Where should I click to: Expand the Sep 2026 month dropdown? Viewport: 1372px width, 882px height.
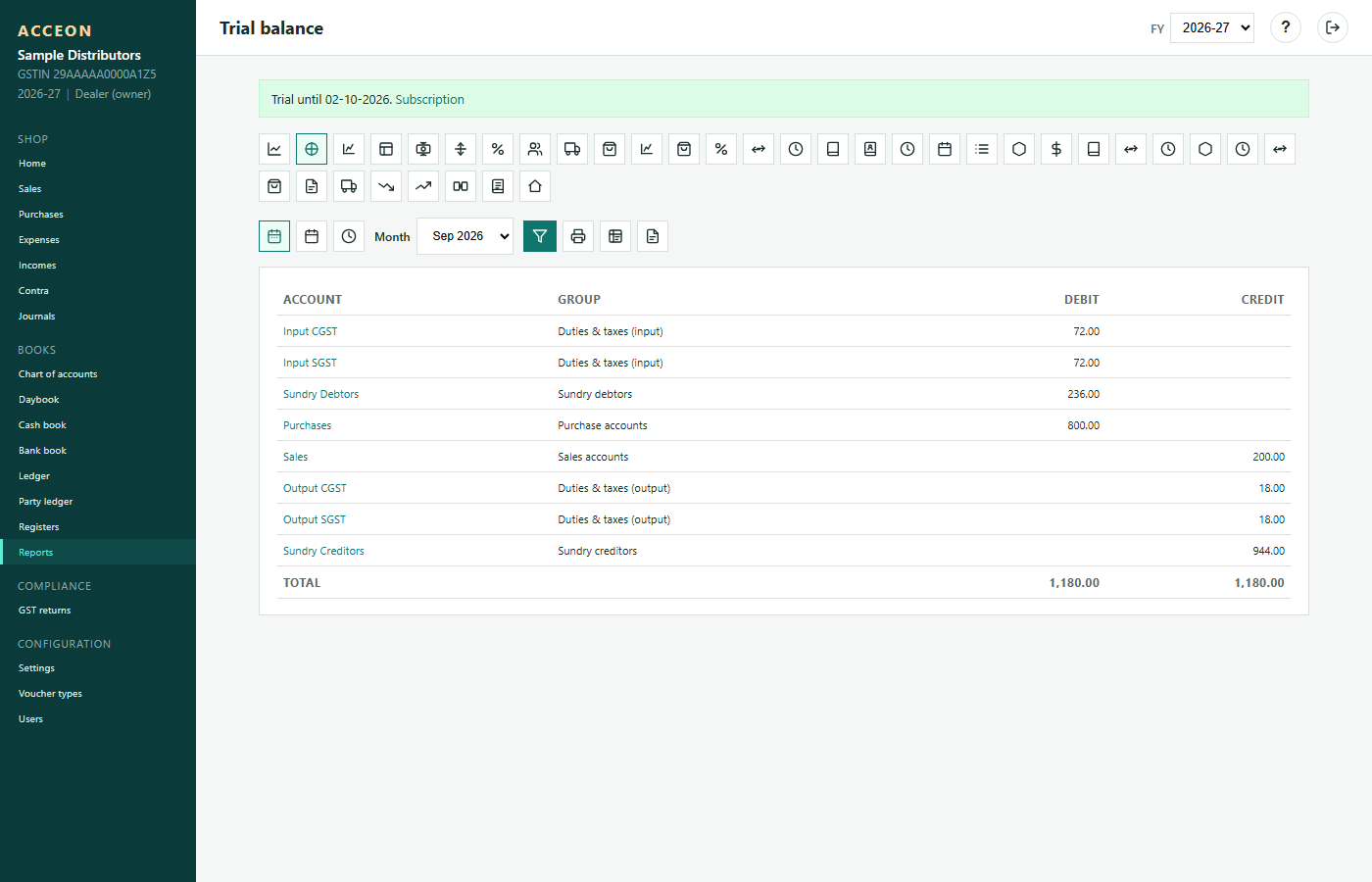pyautogui.click(x=465, y=236)
